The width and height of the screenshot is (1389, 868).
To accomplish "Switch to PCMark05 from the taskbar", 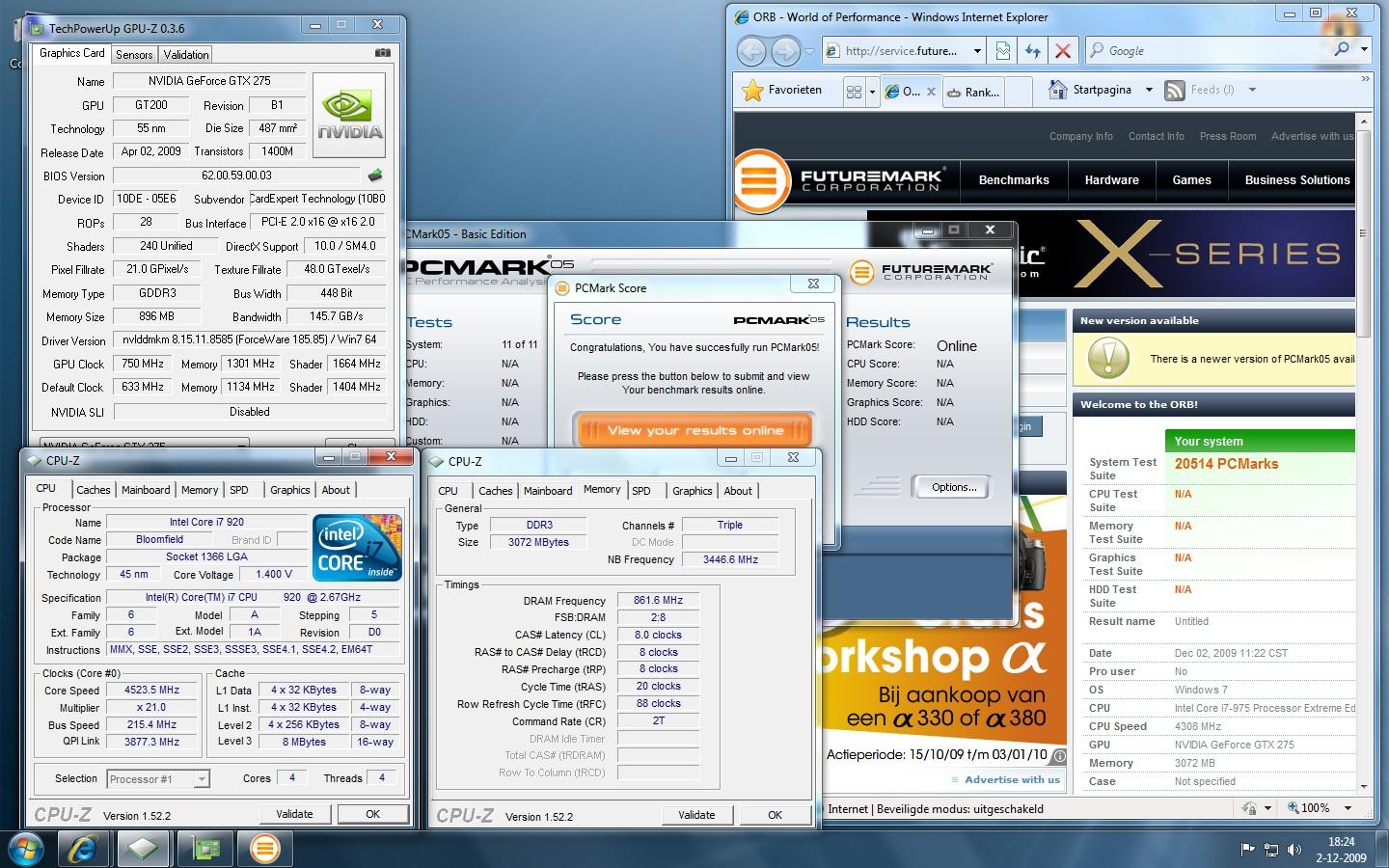I will coord(264,849).
